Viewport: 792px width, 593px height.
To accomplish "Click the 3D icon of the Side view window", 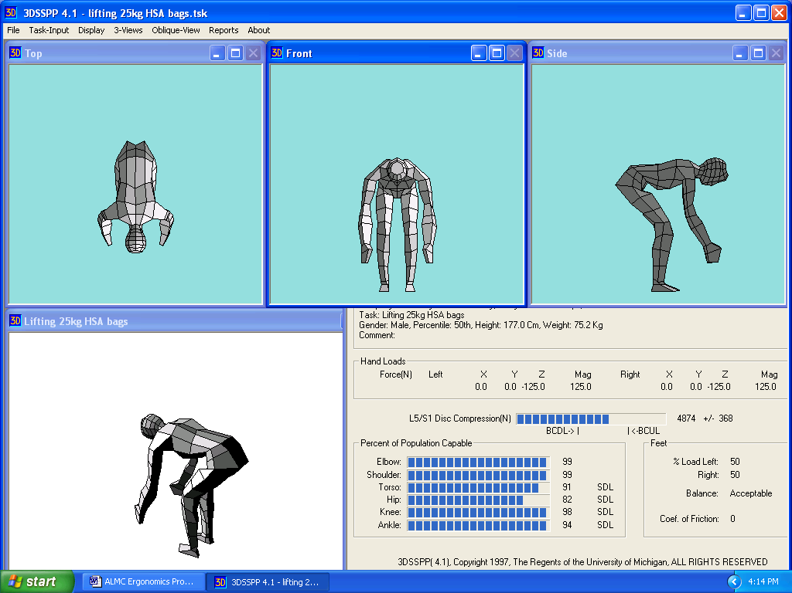I will 538,53.
